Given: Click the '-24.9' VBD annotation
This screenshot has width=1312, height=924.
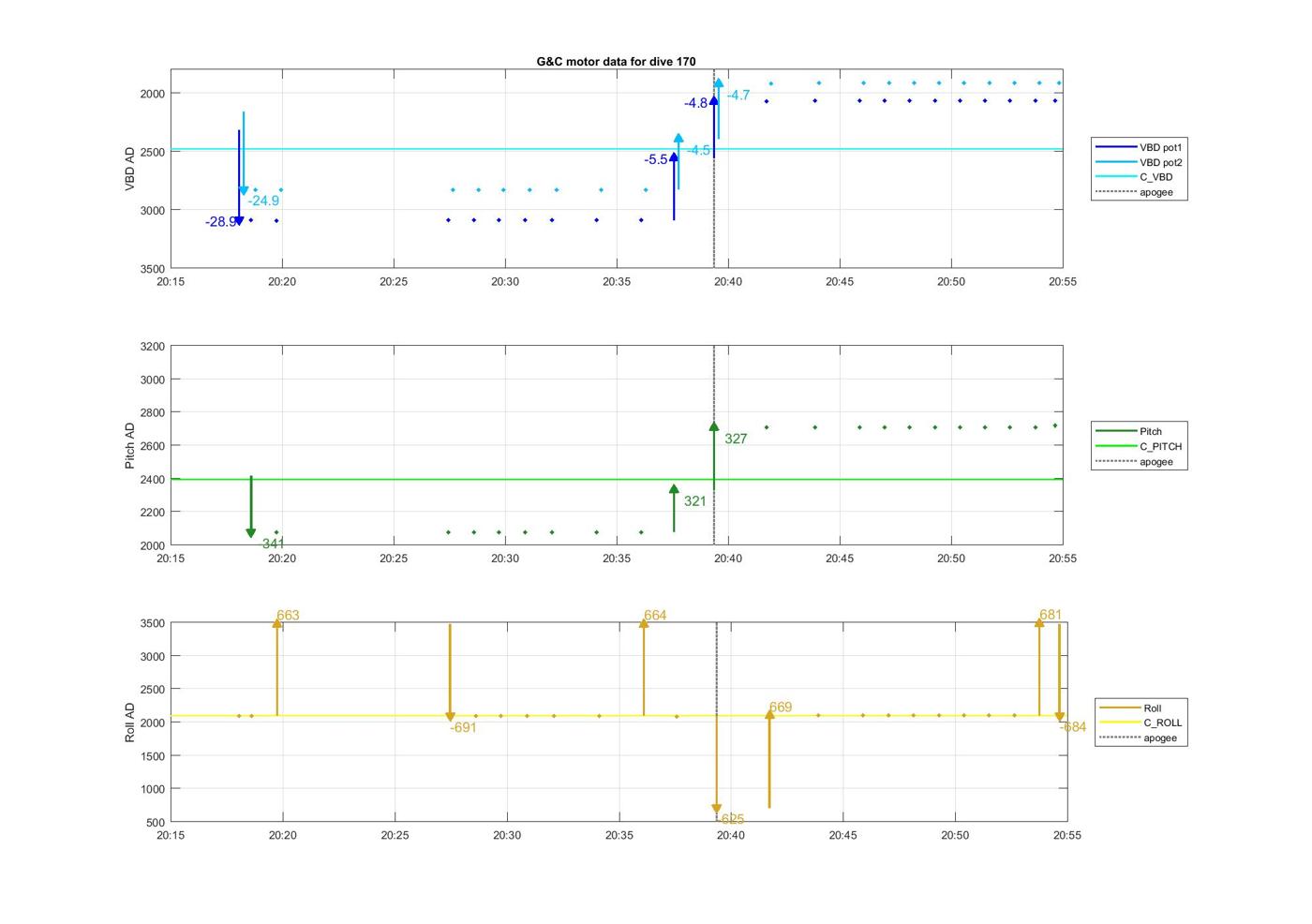Looking at the screenshot, I should pos(263,201).
